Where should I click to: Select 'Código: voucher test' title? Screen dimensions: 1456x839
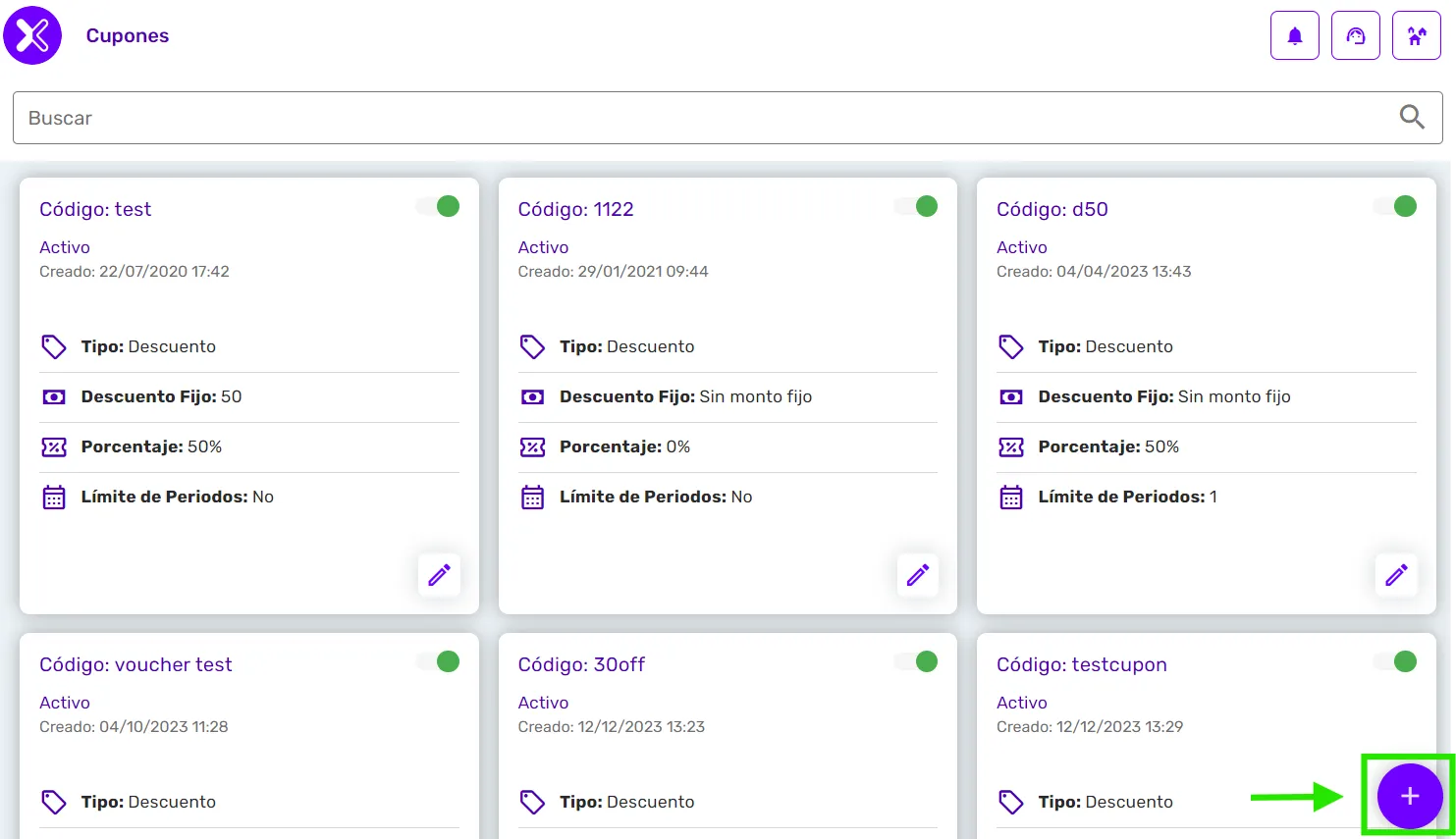coord(135,664)
